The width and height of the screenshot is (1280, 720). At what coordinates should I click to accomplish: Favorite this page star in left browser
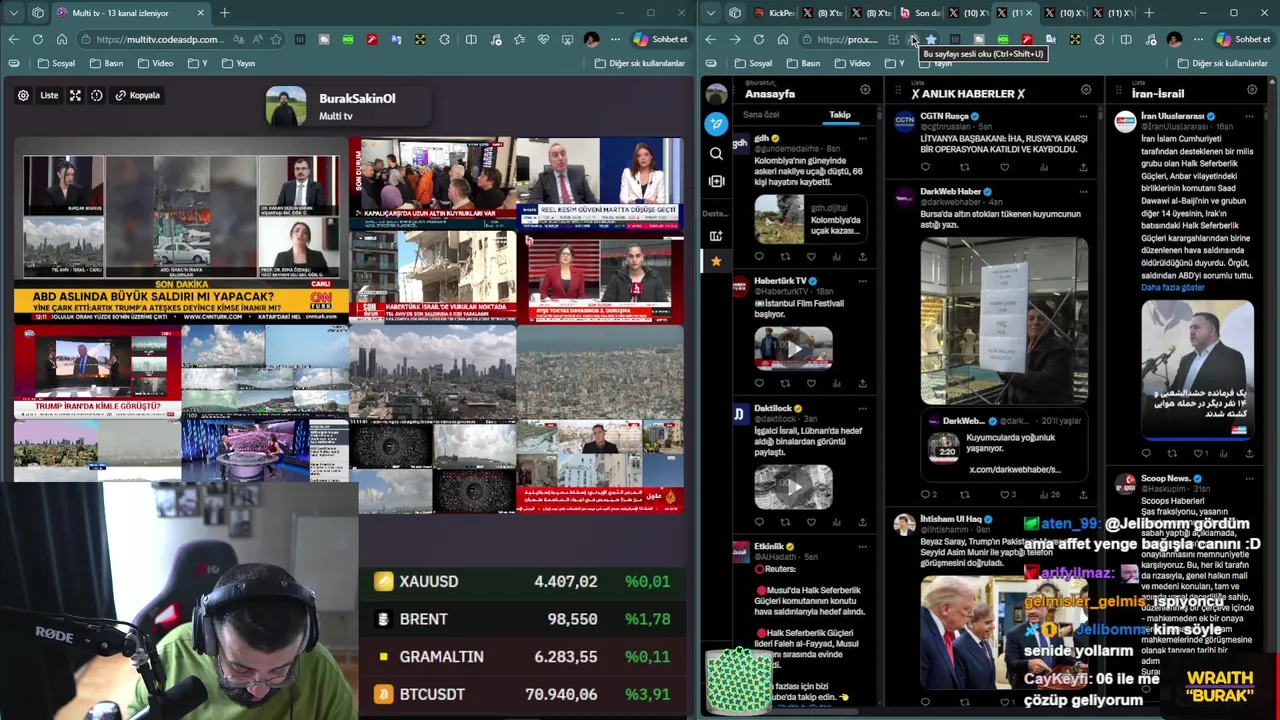click(276, 39)
